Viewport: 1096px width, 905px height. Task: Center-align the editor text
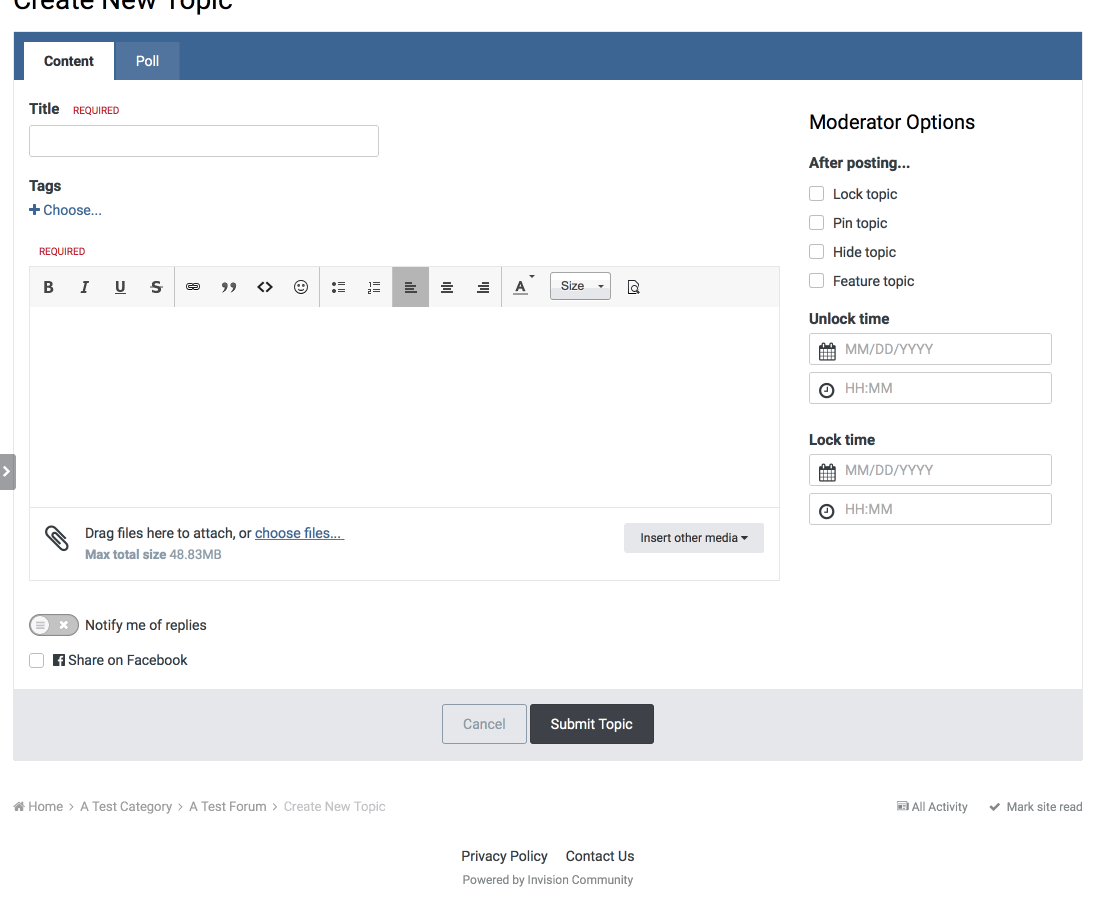click(447, 287)
